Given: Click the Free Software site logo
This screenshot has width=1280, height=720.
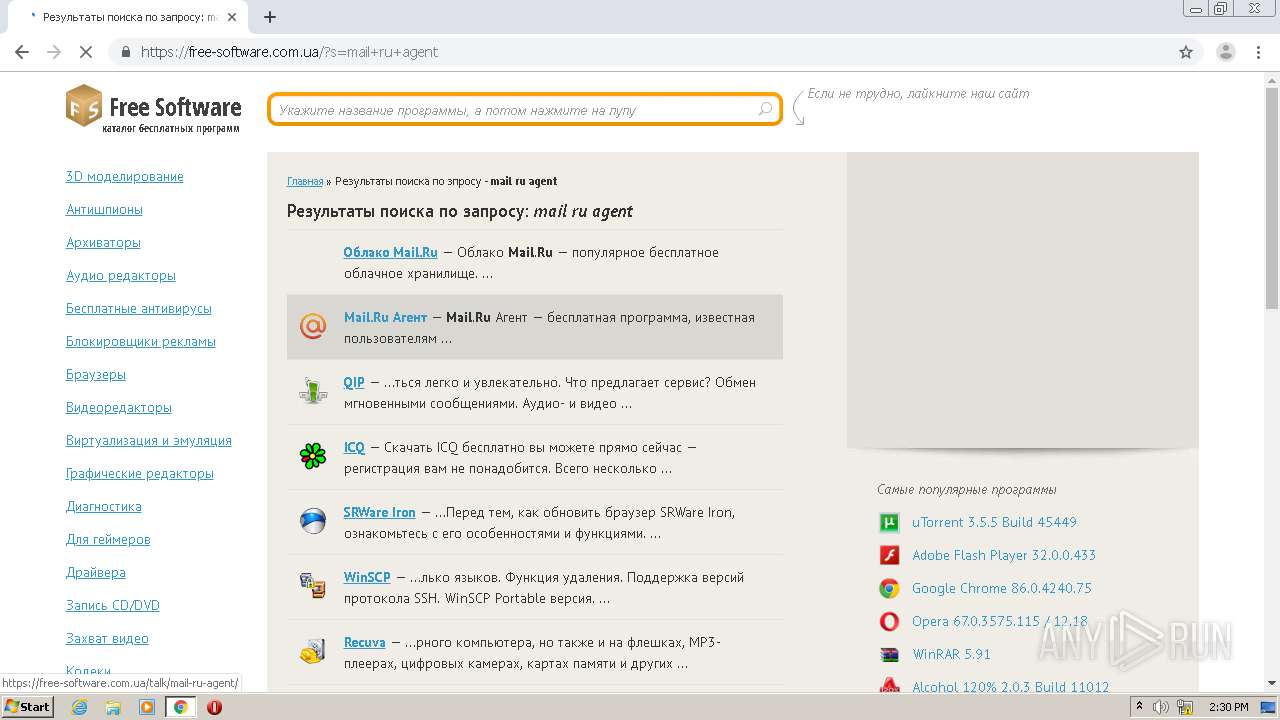Looking at the screenshot, I should pyautogui.click(x=154, y=110).
